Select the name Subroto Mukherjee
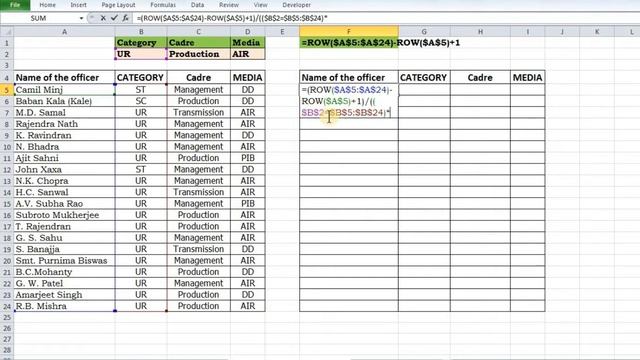 pyautogui.click(x=57, y=215)
